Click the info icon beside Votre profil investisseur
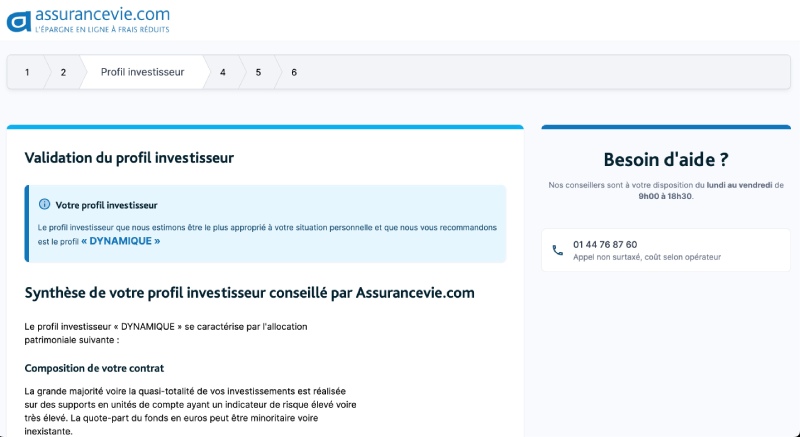 44,204
